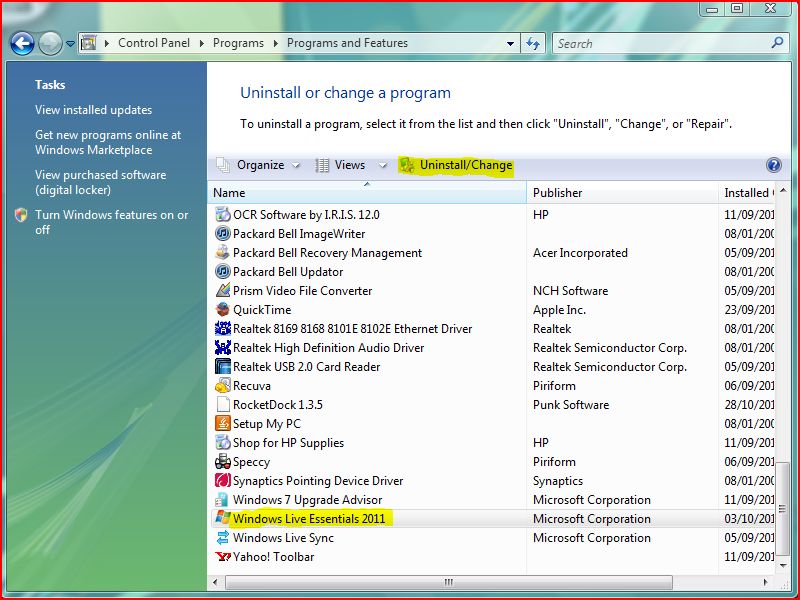Click the Uninstall/Change icon
Viewport: 800px width, 600px height.
(407, 165)
